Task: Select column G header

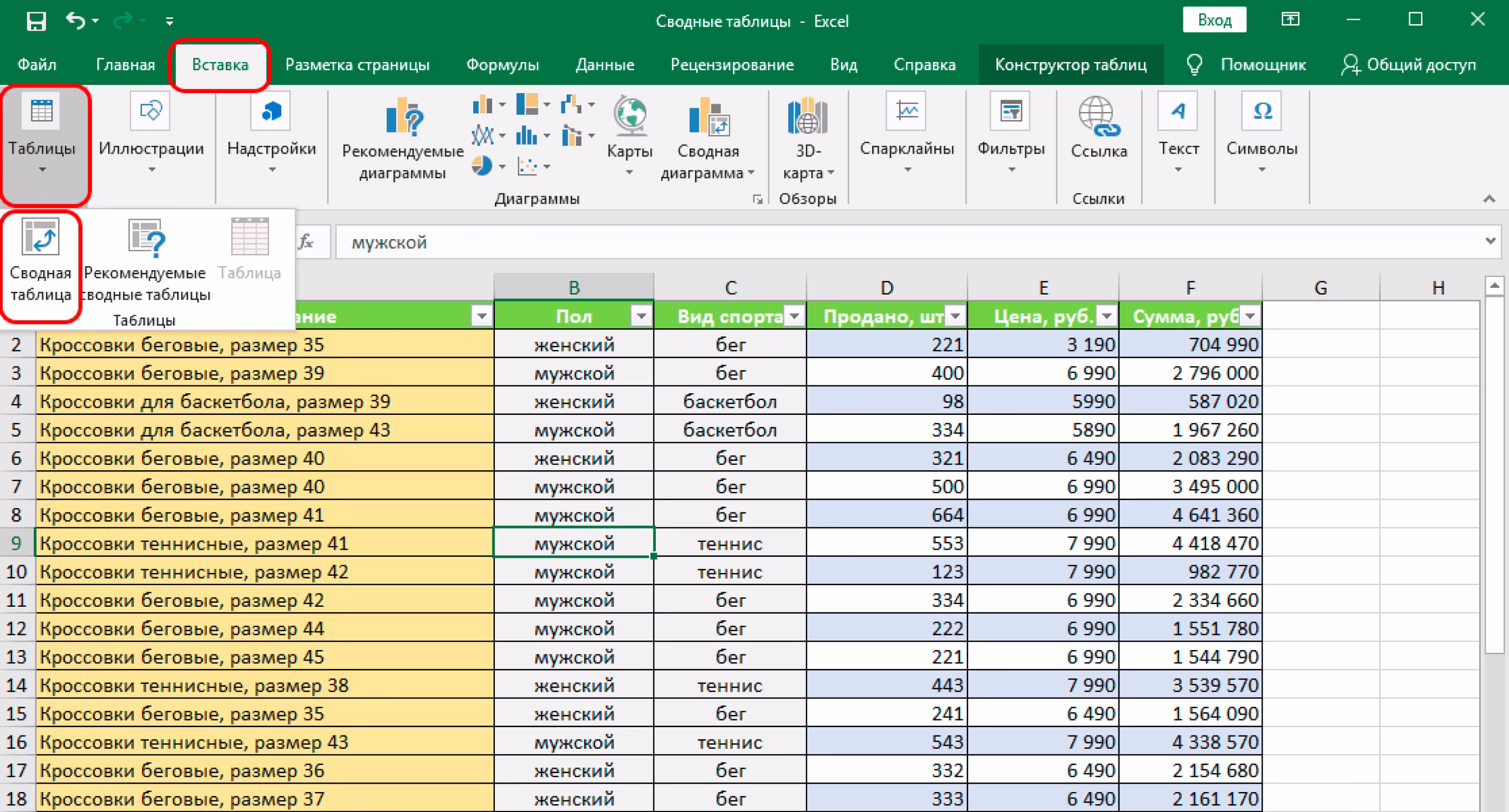Action: (x=1320, y=288)
